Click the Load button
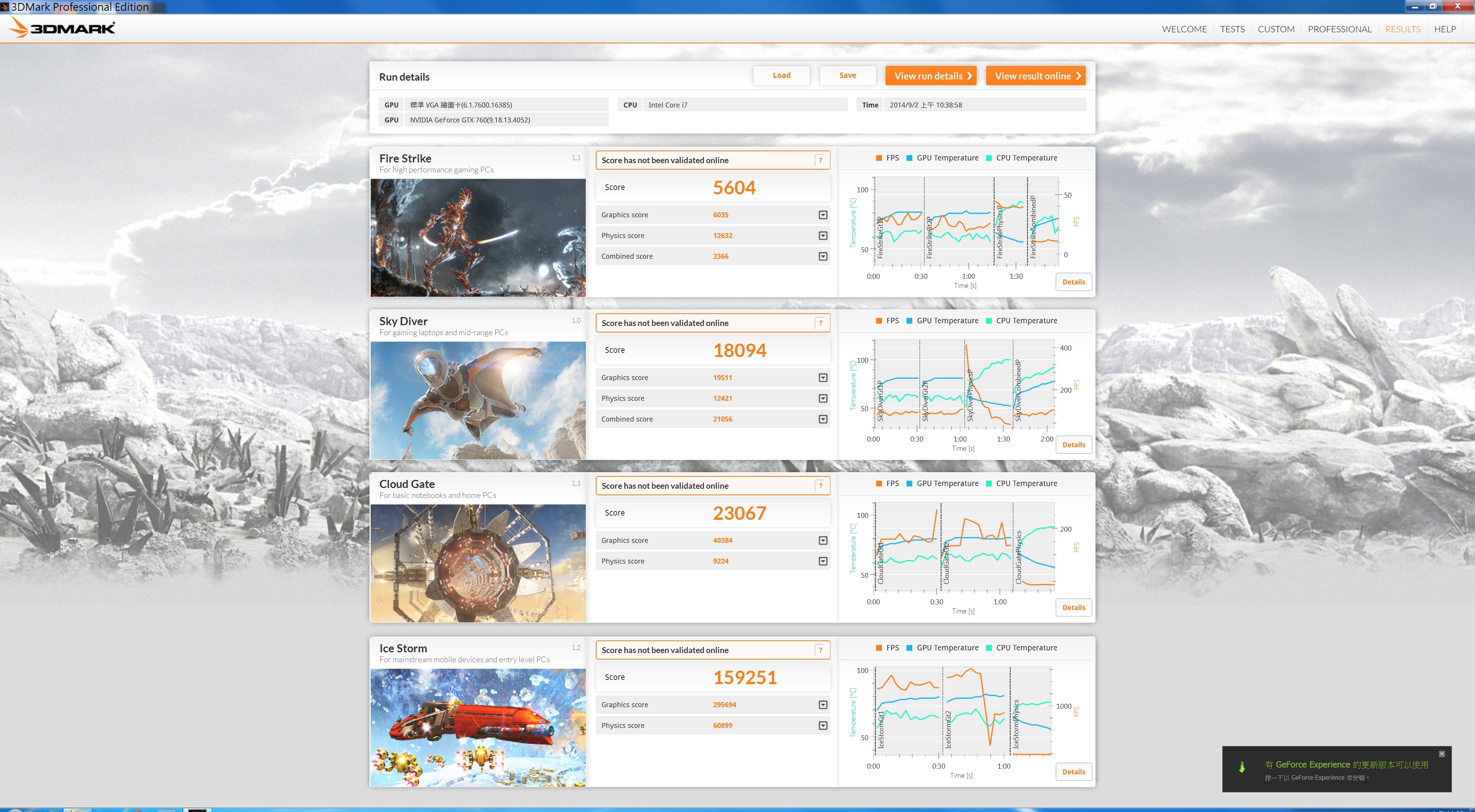Image resolution: width=1475 pixels, height=812 pixels. point(781,76)
